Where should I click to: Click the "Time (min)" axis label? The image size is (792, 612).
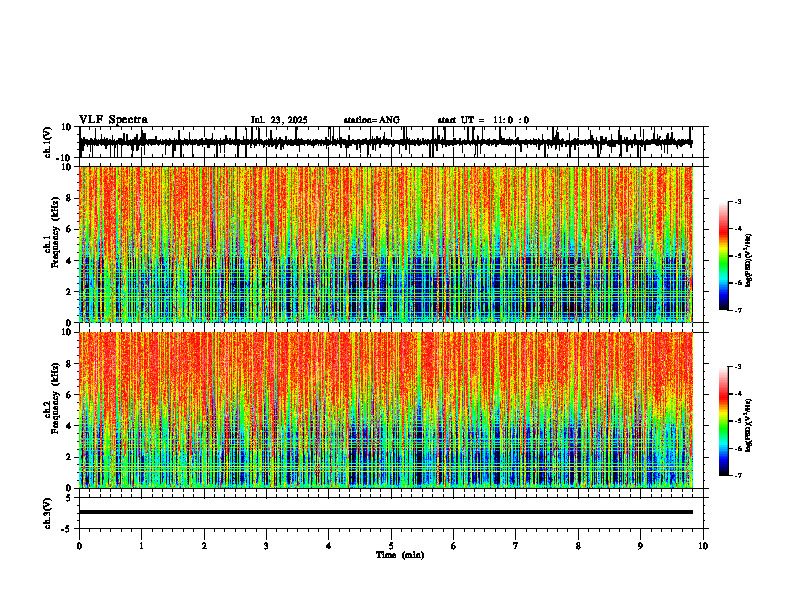[400, 555]
